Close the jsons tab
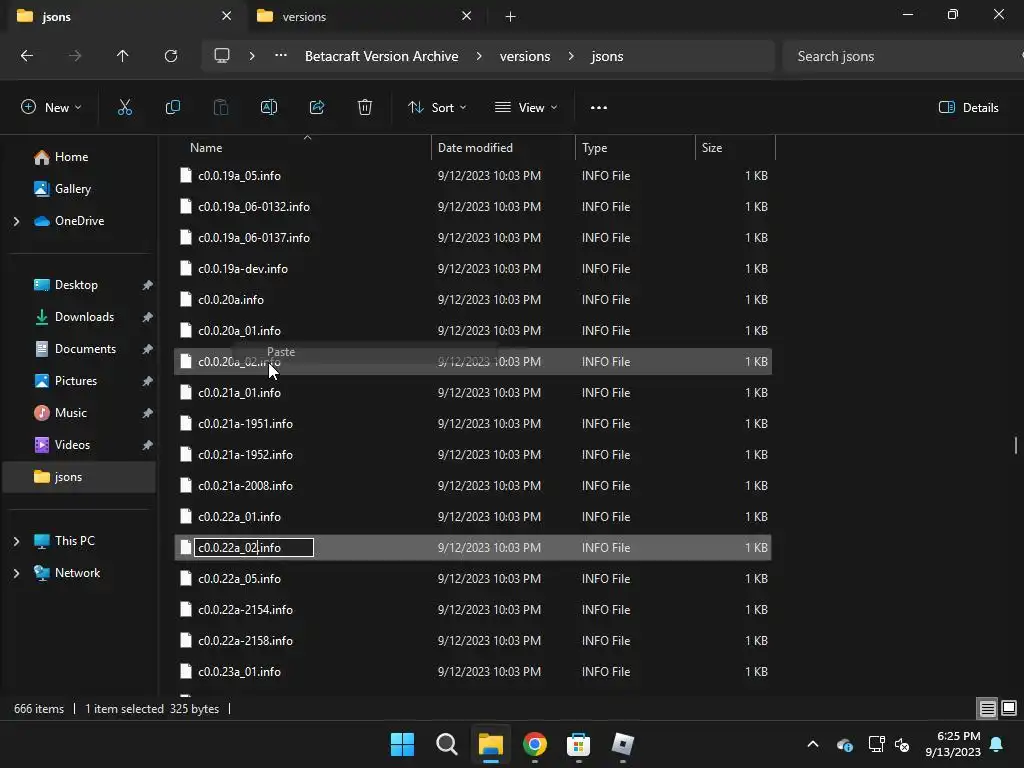Viewport: 1024px width, 768px height. point(227,16)
